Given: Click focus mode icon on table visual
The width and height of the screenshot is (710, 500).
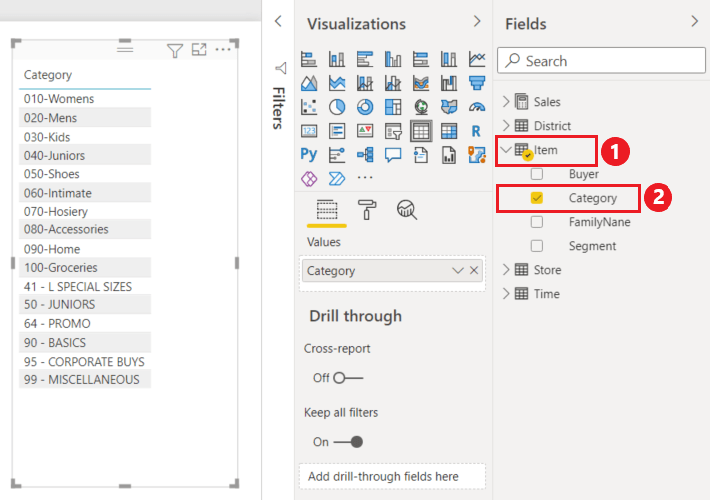Looking at the screenshot, I should point(199,49).
